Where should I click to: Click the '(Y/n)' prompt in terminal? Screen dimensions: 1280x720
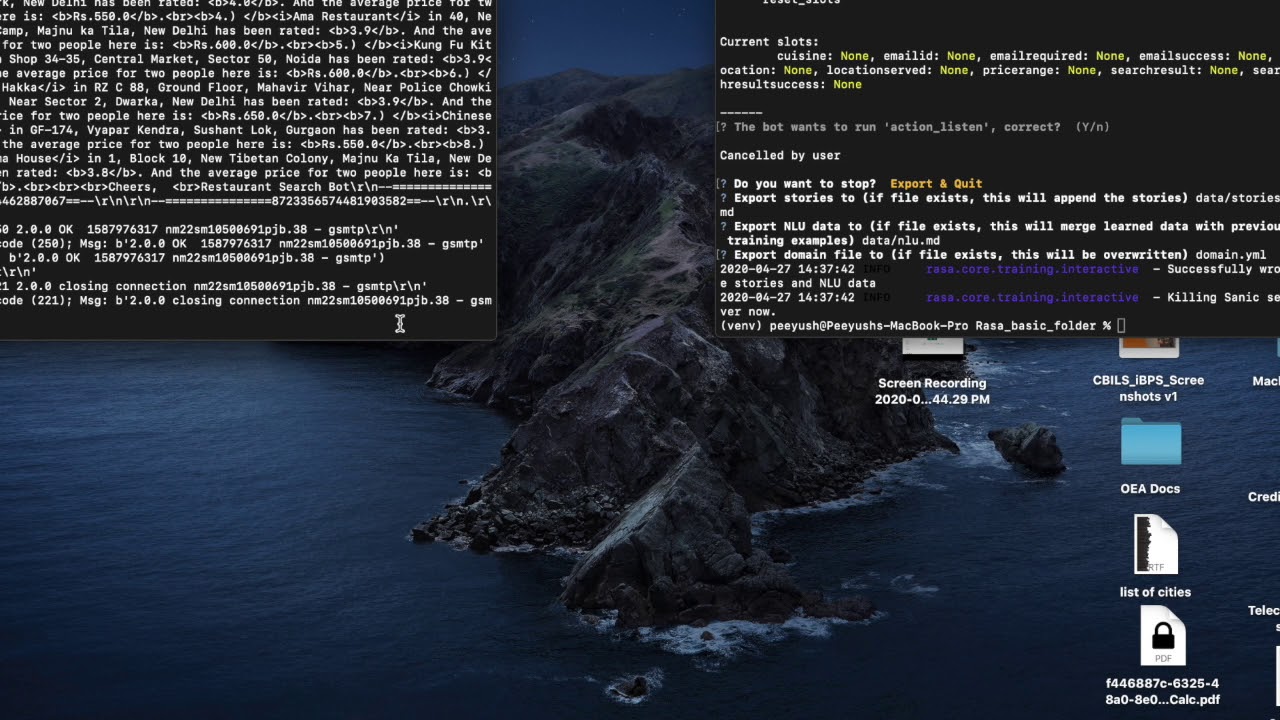tap(1092, 127)
